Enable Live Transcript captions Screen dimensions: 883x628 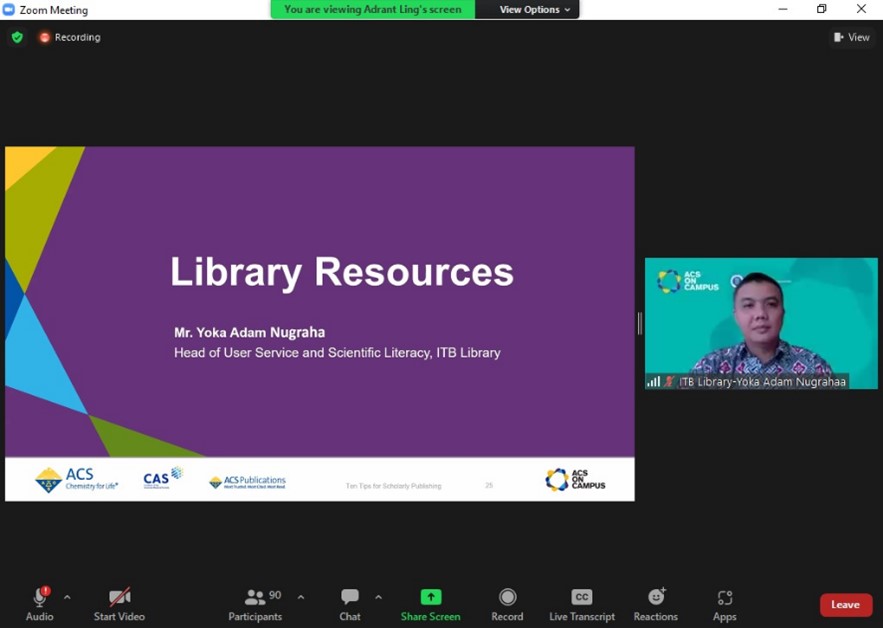pyautogui.click(x=581, y=597)
